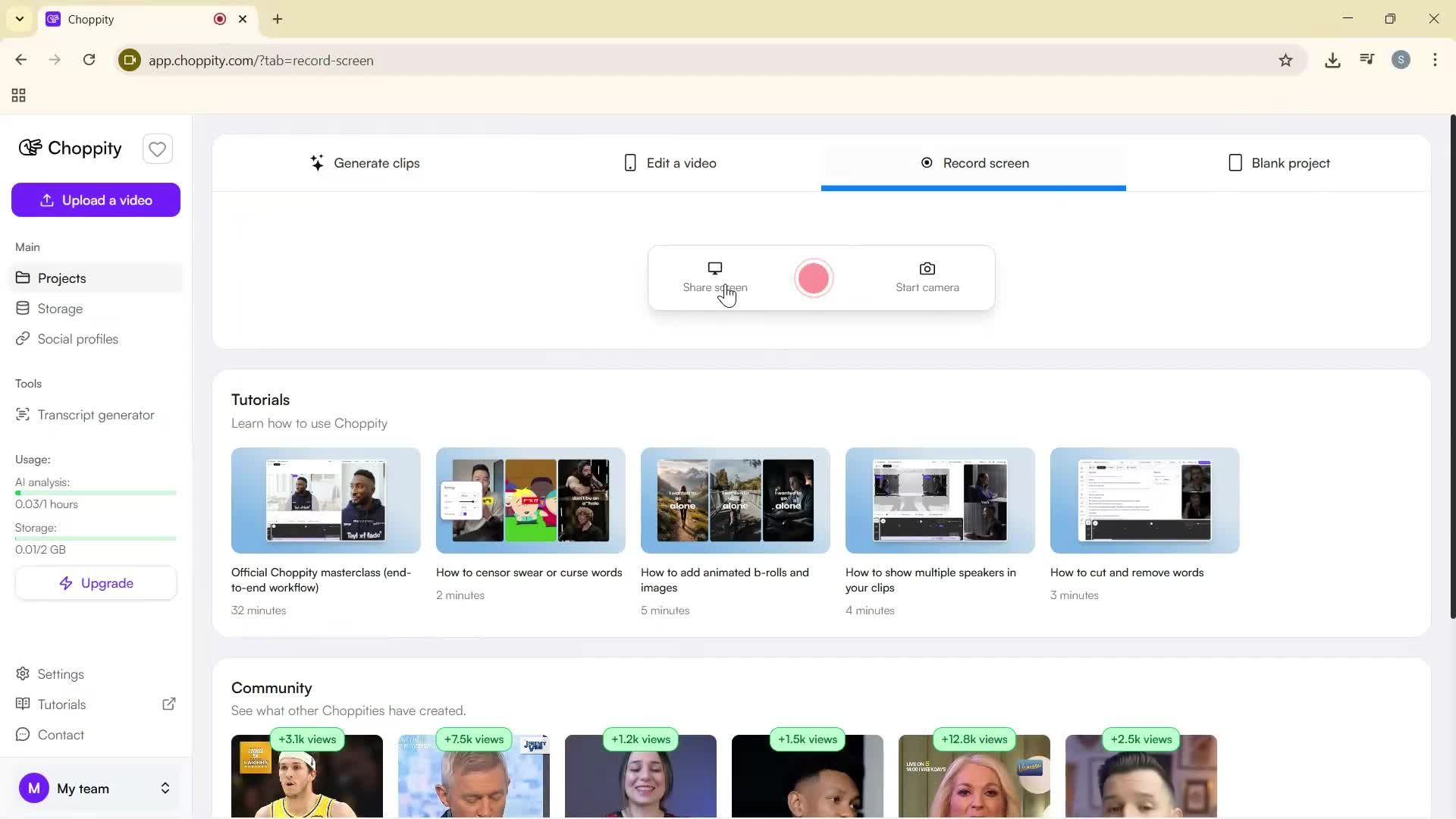
Task: Open the How to cut and remove words tutorial
Action: tap(1144, 500)
